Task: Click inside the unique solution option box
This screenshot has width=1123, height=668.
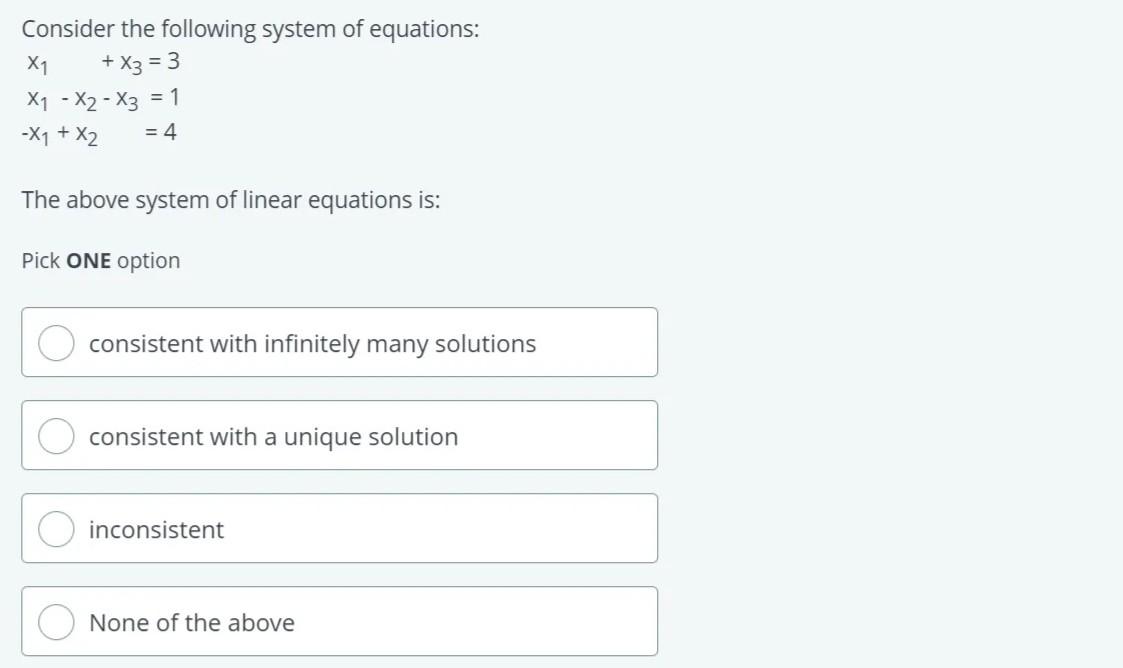Action: point(340,435)
